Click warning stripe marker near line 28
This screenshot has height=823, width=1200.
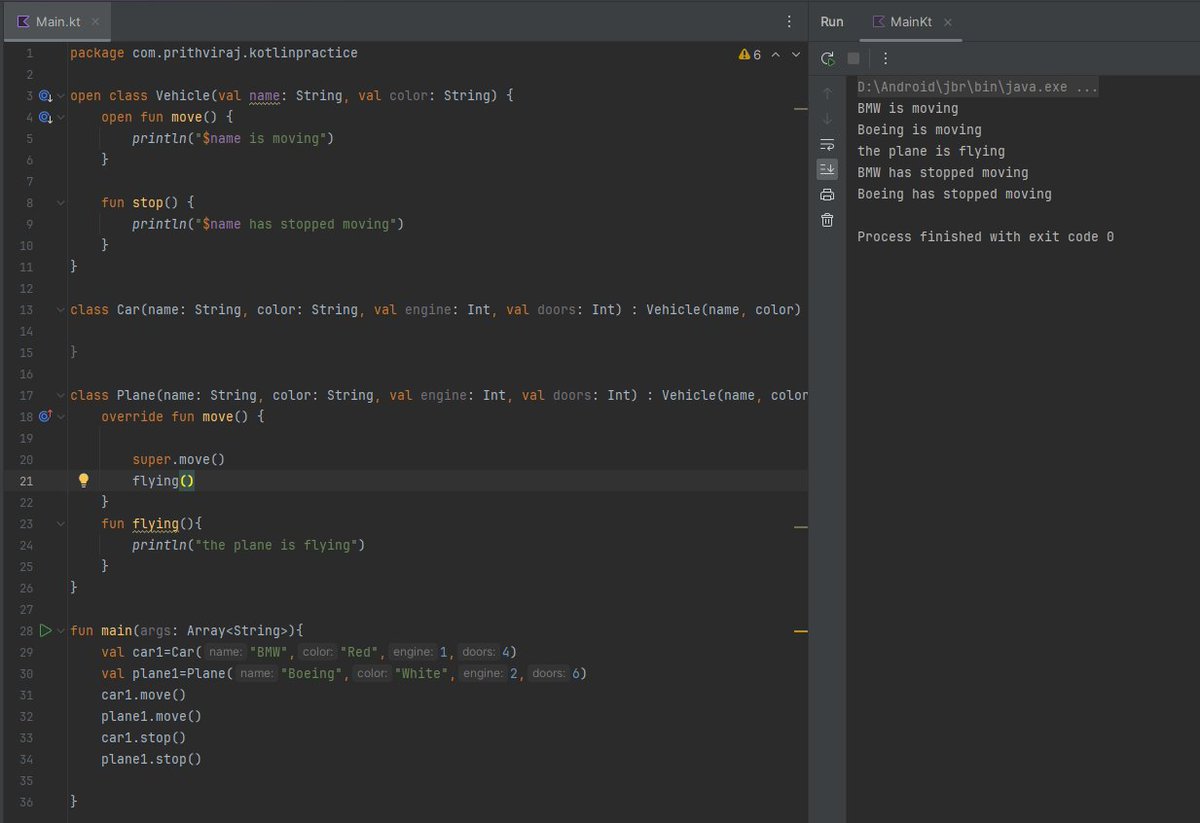click(x=800, y=632)
